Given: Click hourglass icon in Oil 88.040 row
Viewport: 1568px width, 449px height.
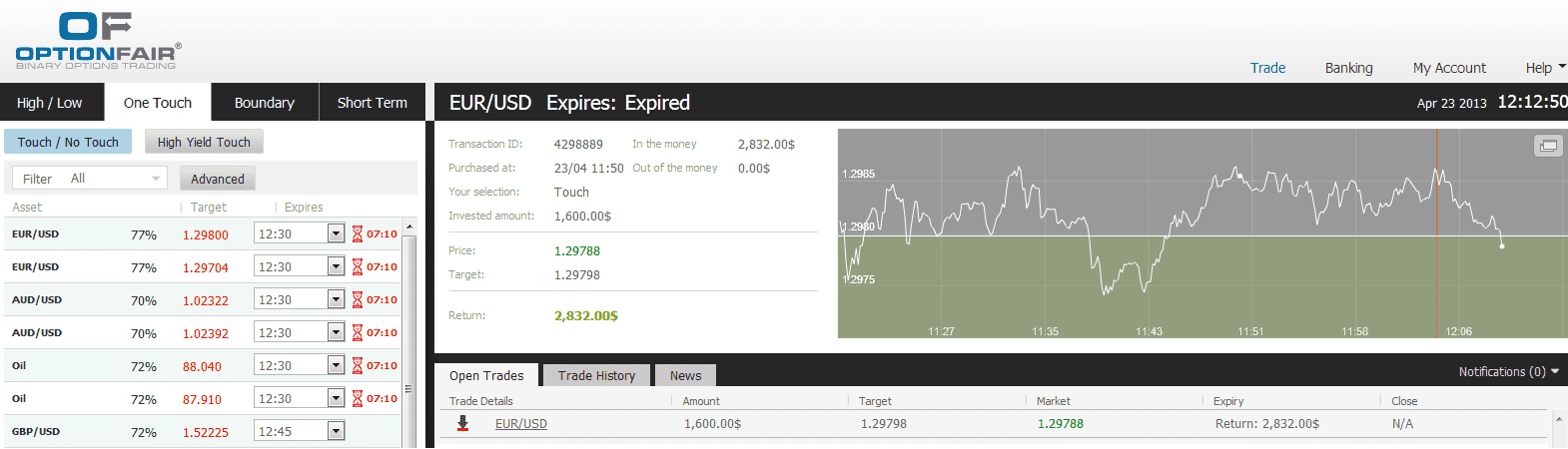Looking at the screenshot, I should (x=357, y=366).
